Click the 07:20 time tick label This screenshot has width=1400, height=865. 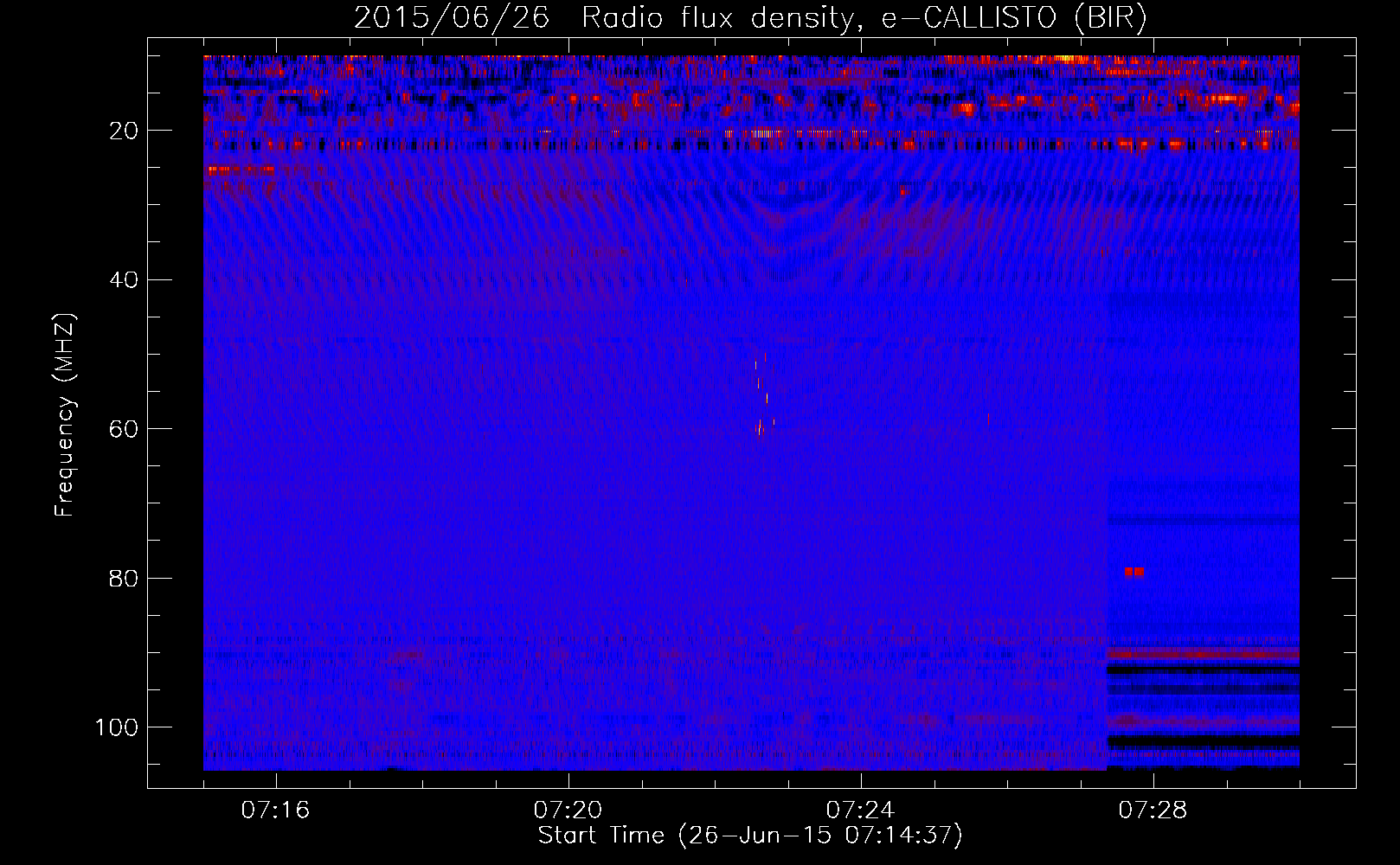[568, 811]
